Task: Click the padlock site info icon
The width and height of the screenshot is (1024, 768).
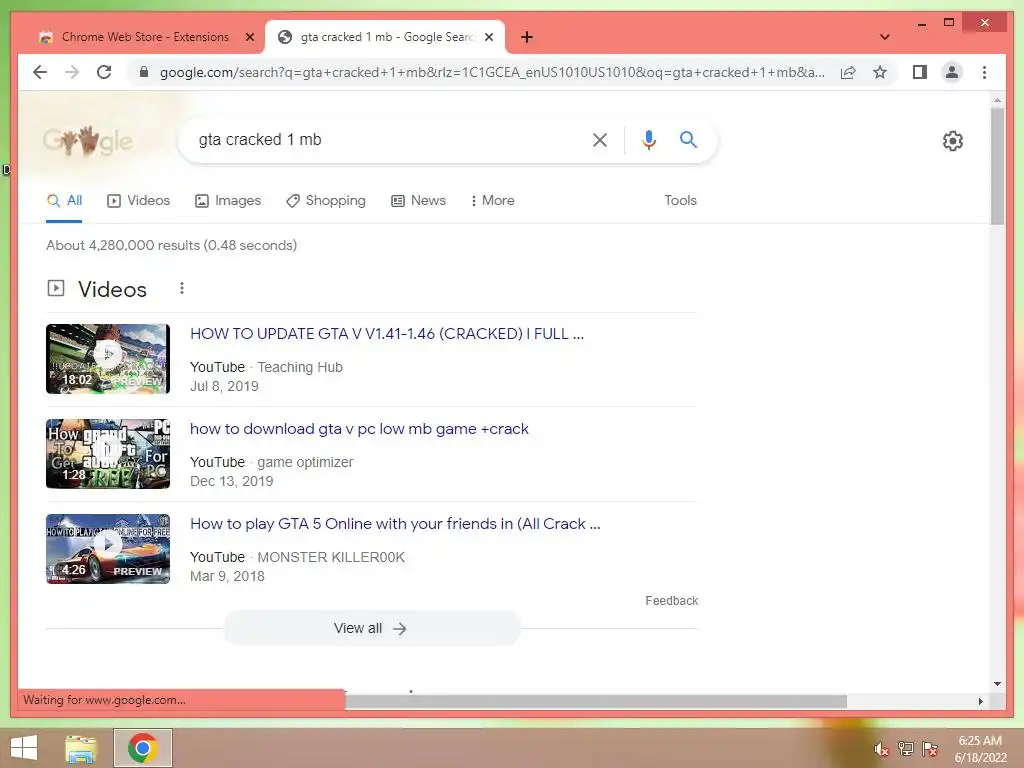Action: tap(144, 72)
